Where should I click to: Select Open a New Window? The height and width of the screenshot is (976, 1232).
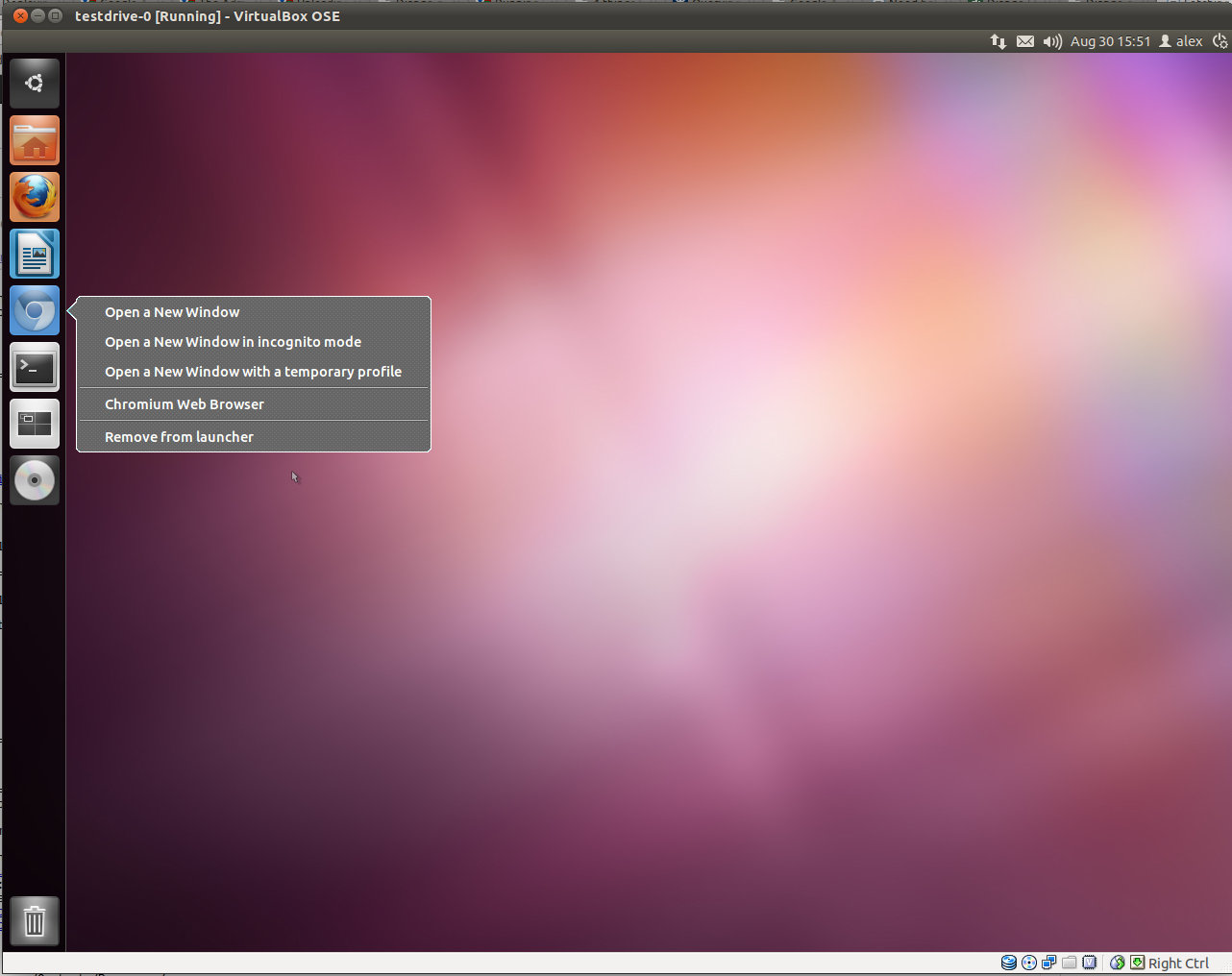click(172, 312)
